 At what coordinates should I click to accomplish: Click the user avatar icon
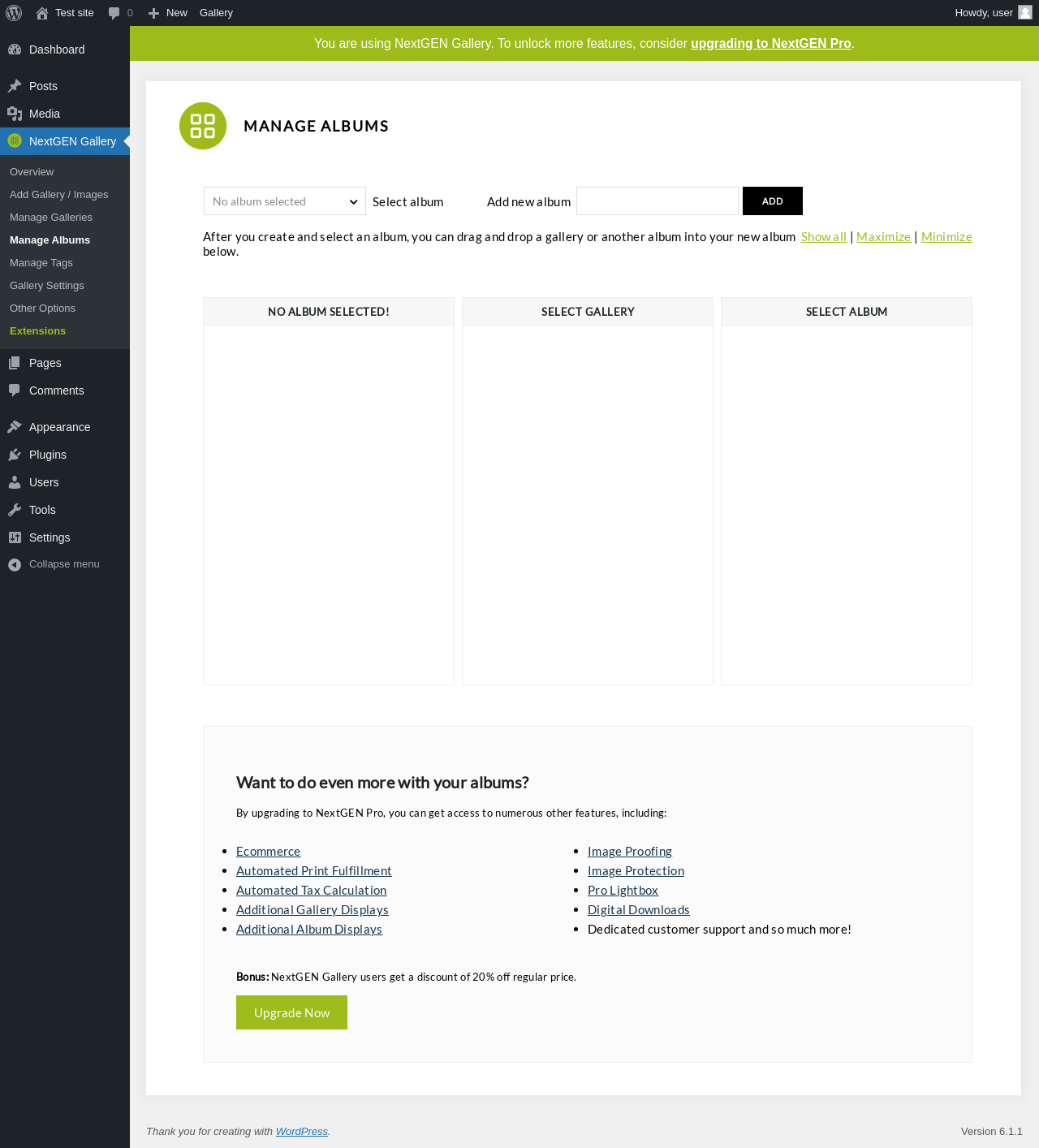pyautogui.click(x=1025, y=12)
